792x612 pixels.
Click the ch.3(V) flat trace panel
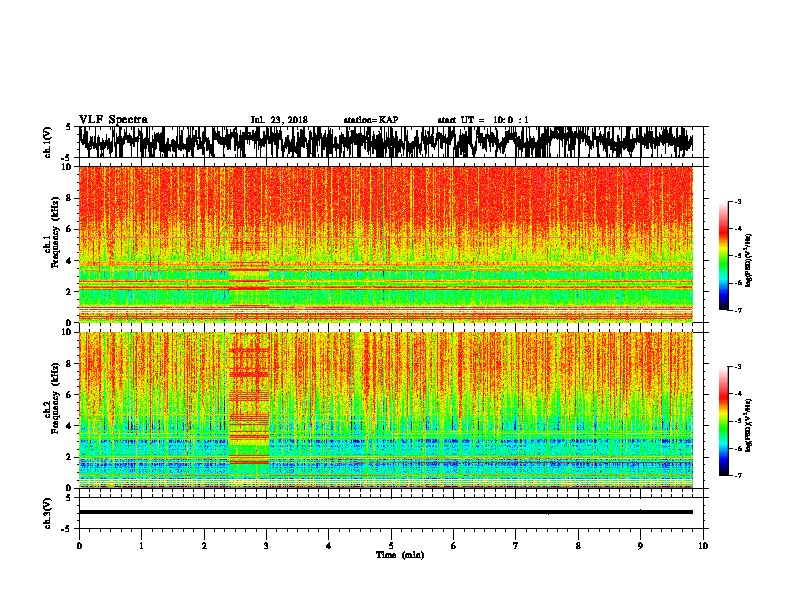point(391,513)
